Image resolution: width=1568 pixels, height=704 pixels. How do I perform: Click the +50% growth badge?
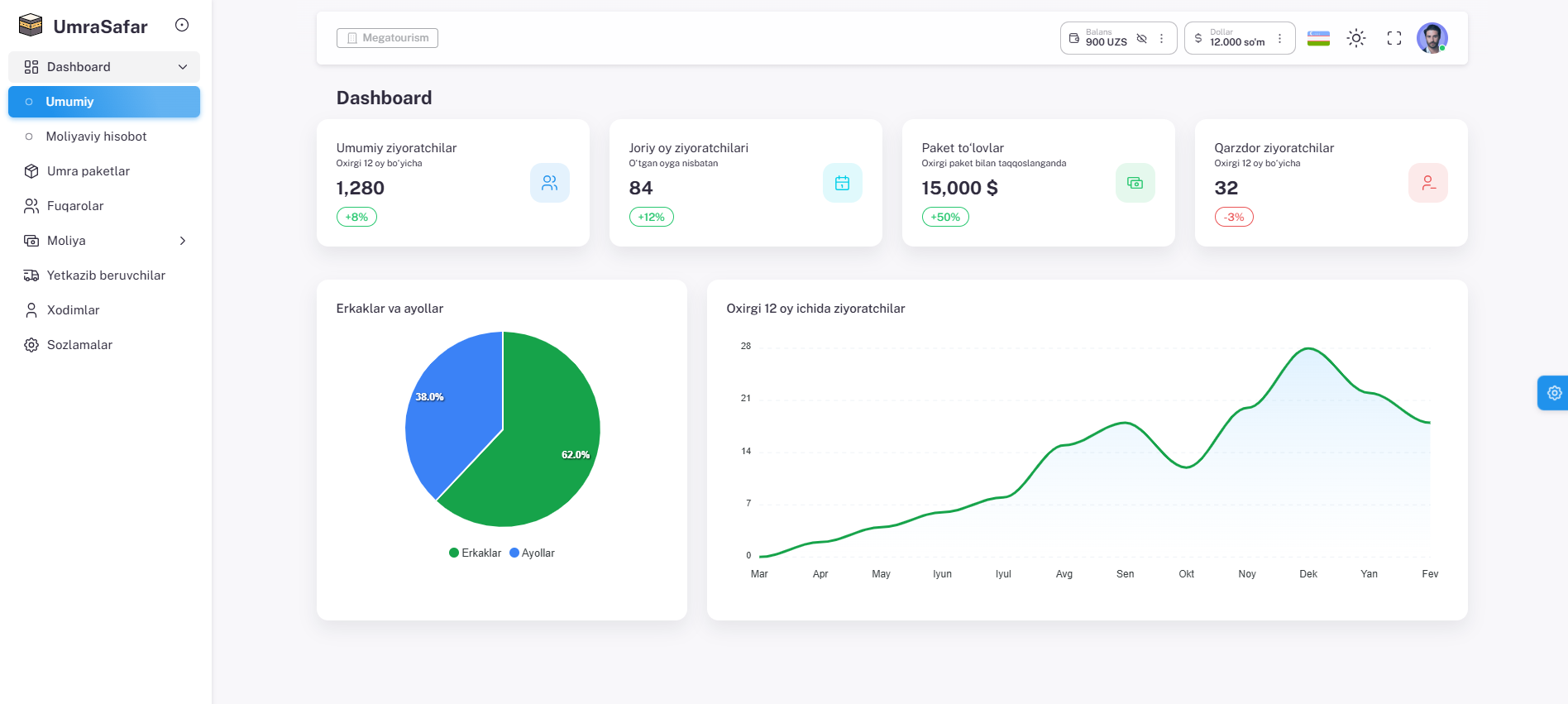[x=945, y=217]
